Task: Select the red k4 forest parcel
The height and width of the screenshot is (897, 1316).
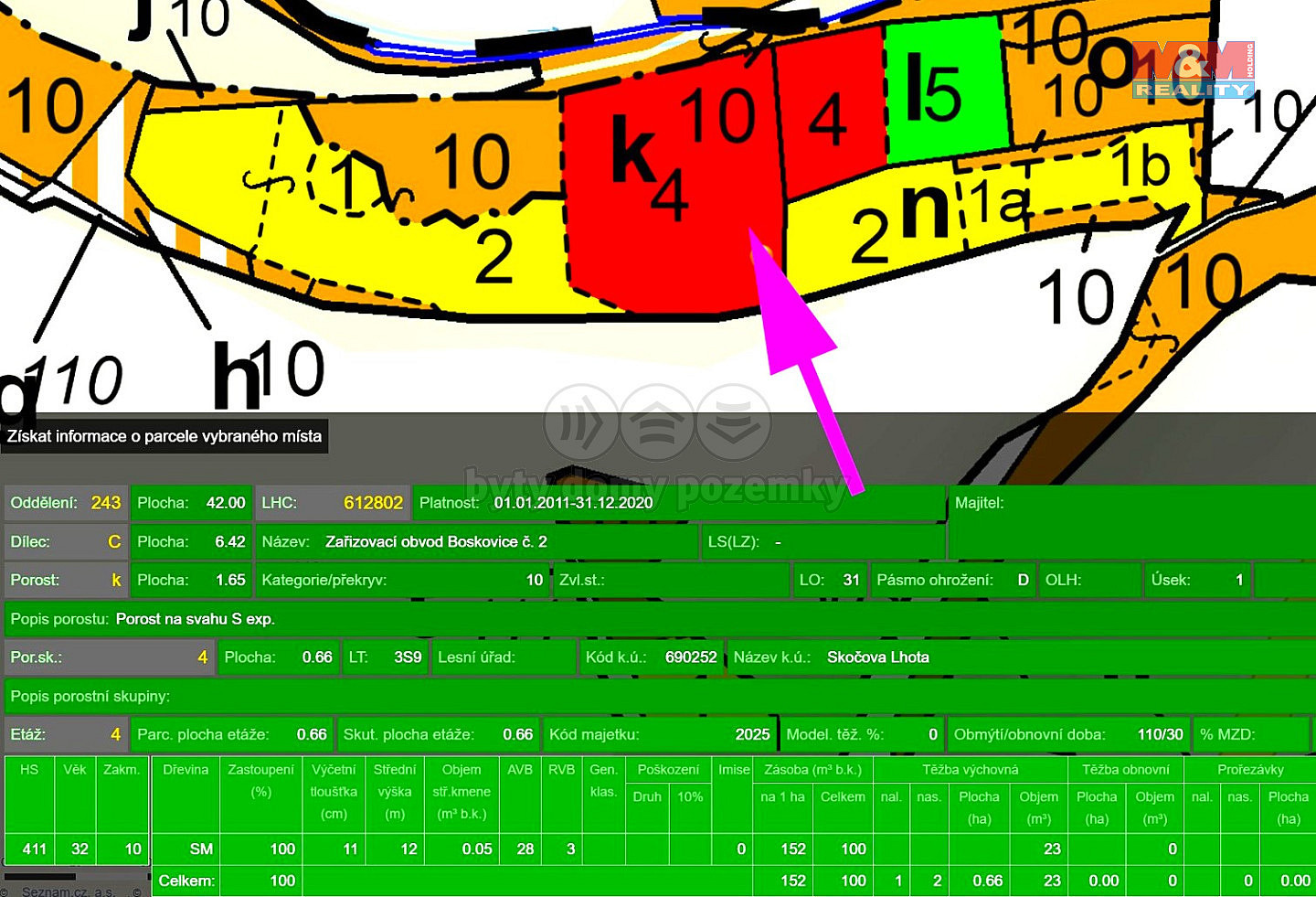Action: coord(670,183)
